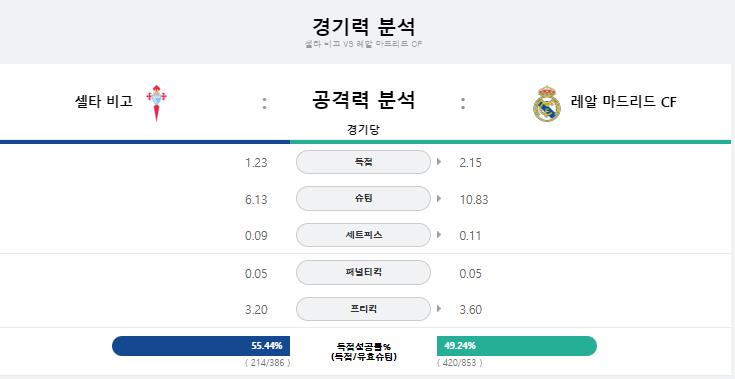Click the arrow beside 세트피스 pill

click(x=439, y=235)
